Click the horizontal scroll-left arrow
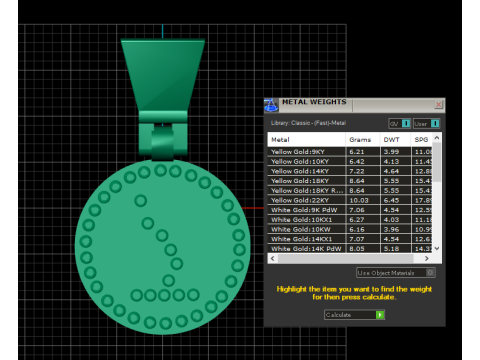This screenshot has height=360, width=480. point(273,258)
